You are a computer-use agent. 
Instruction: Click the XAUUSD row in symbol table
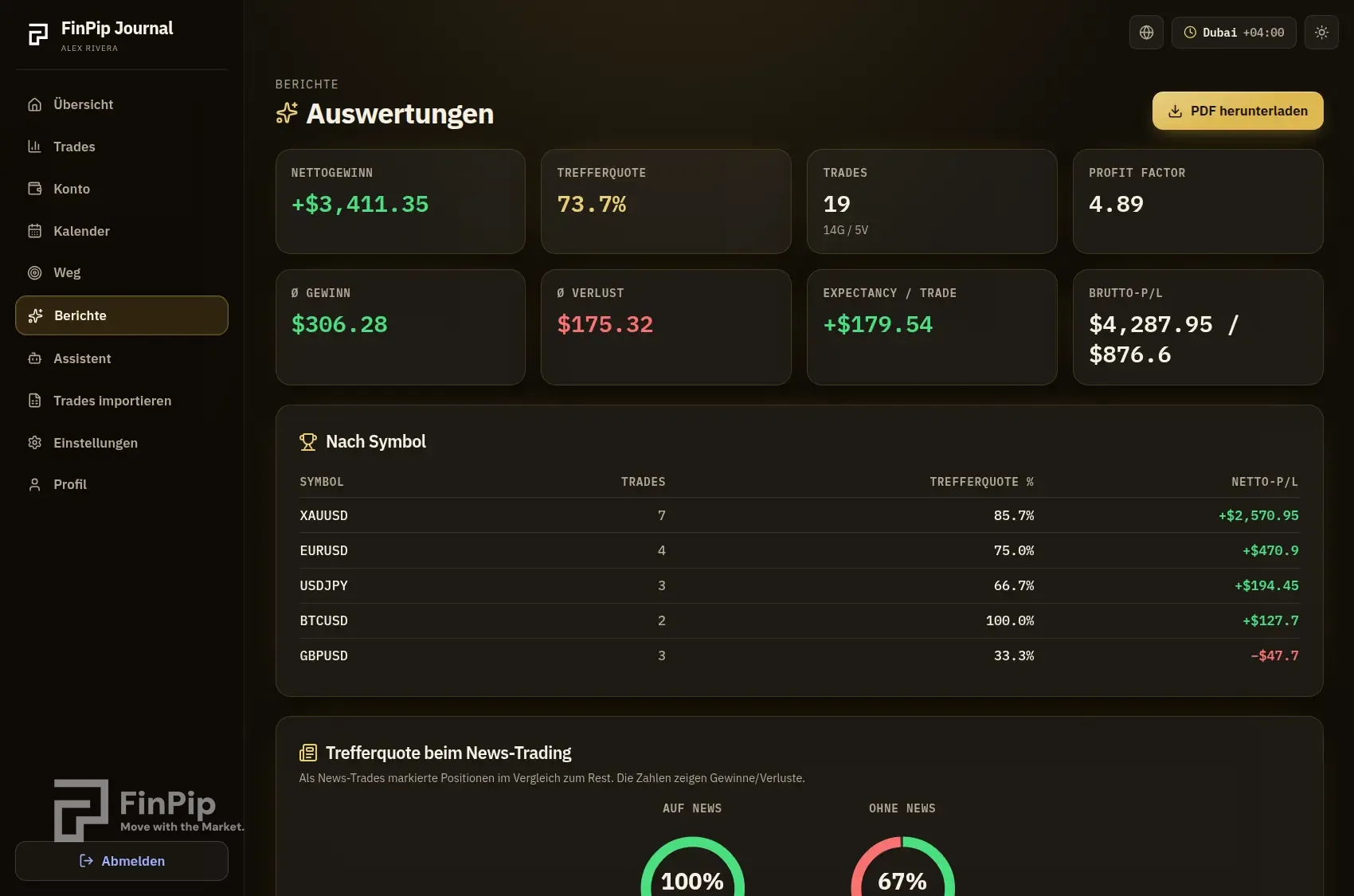799,515
